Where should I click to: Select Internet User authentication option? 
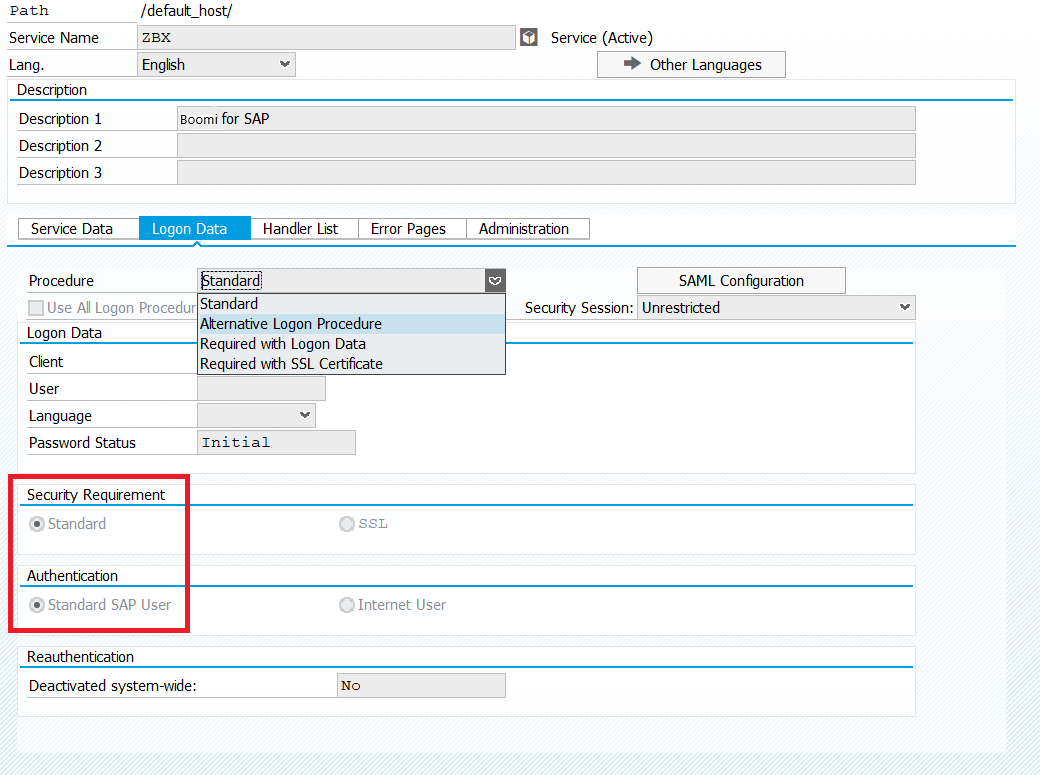347,605
